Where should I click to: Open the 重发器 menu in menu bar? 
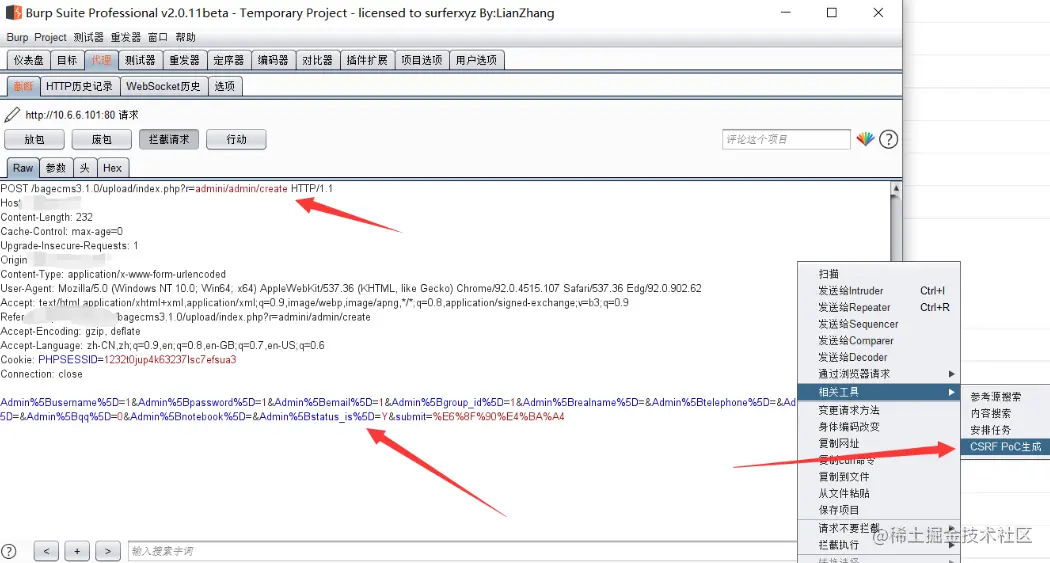[x=126, y=37]
